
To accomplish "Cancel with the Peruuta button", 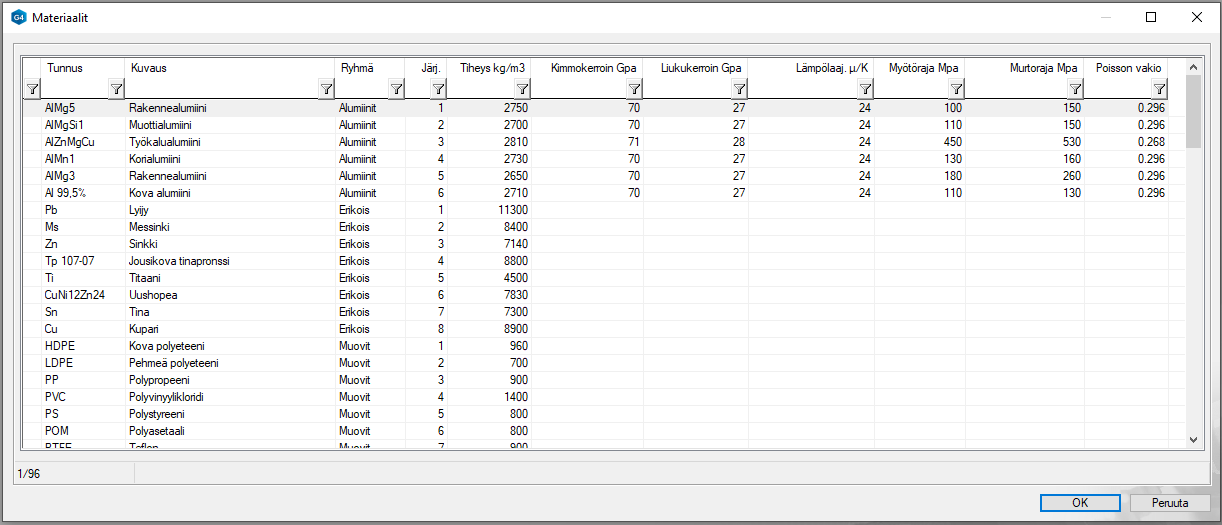I will point(1168,503).
